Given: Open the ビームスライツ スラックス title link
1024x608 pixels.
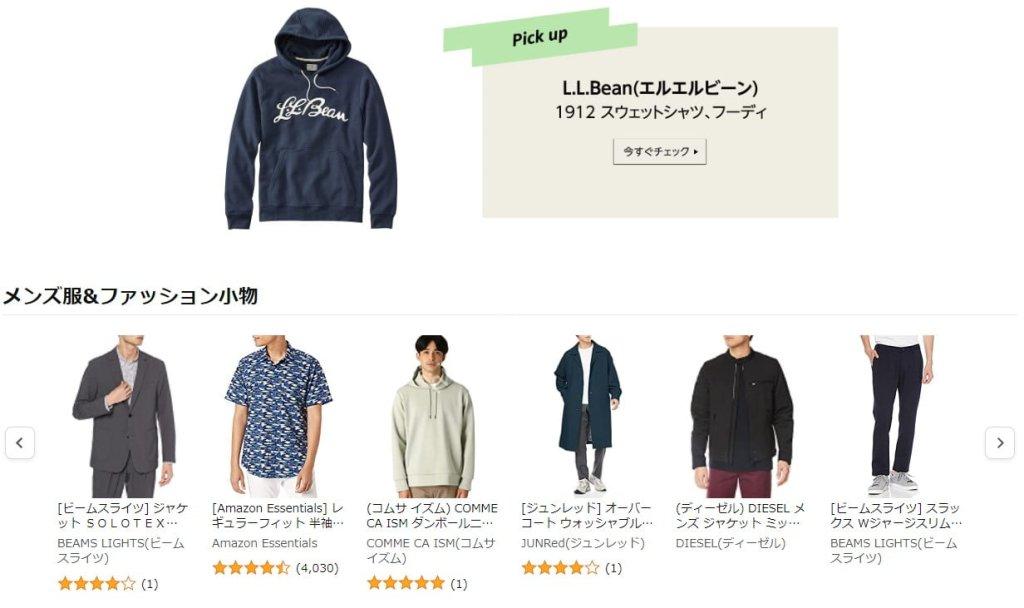Looking at the screenshot, I should tap(896, 515).
